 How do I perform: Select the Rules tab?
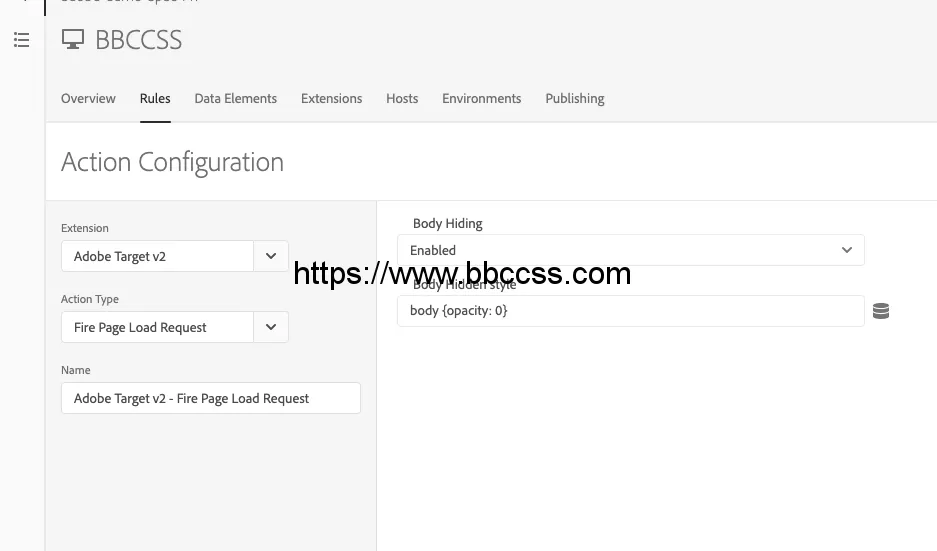click(x=155, y=99)
